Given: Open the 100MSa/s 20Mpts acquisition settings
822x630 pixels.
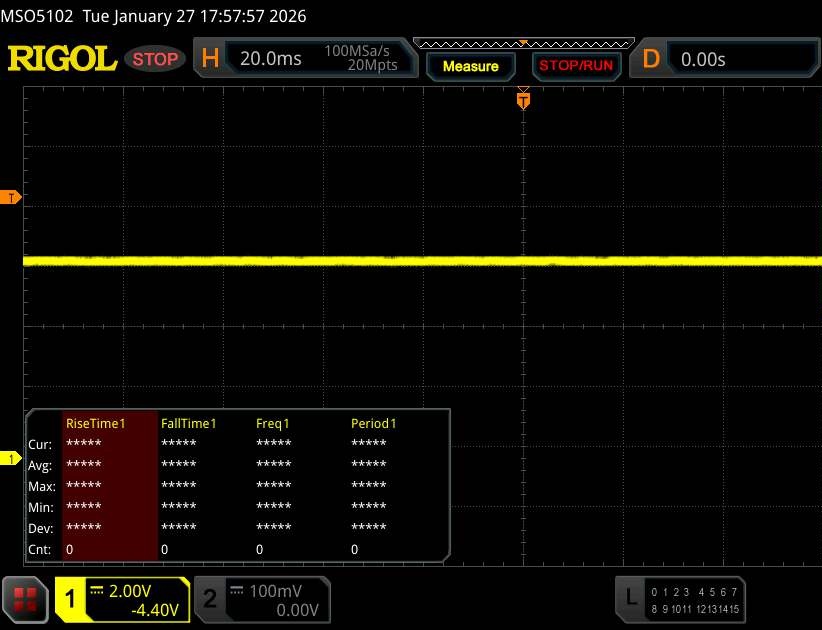Looking at the screenshot, I should point(361,59).
